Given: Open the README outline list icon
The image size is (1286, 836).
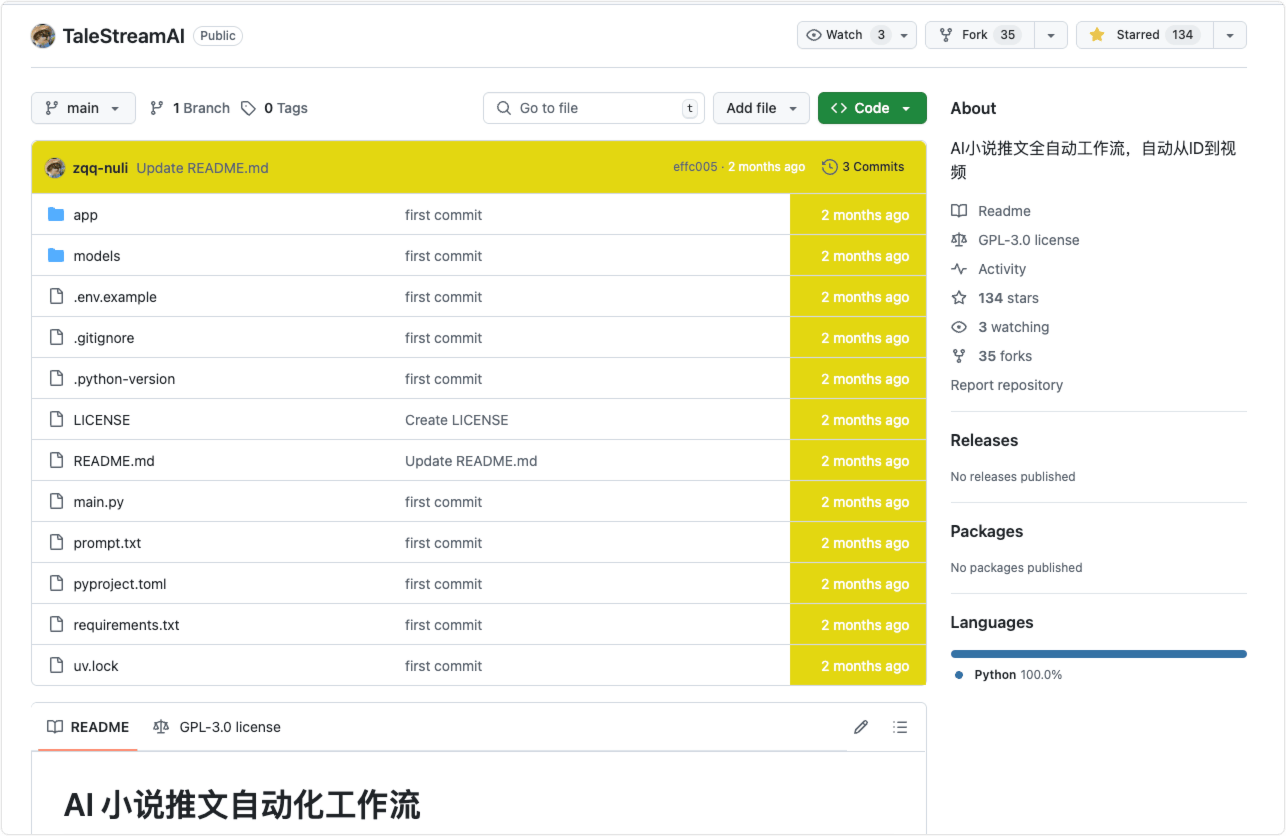Looking at the screenshot, I should click(900, 727).
